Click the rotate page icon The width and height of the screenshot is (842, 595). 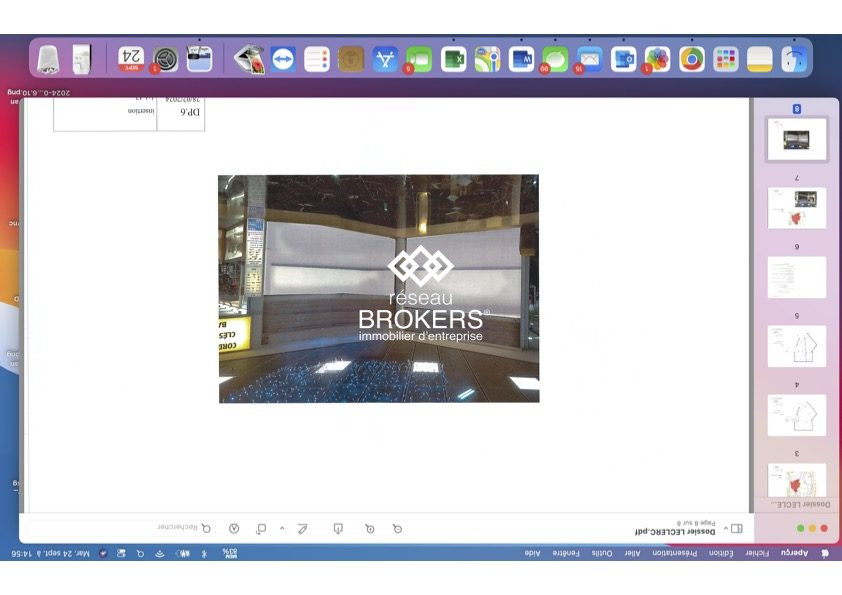pos(261,528)
